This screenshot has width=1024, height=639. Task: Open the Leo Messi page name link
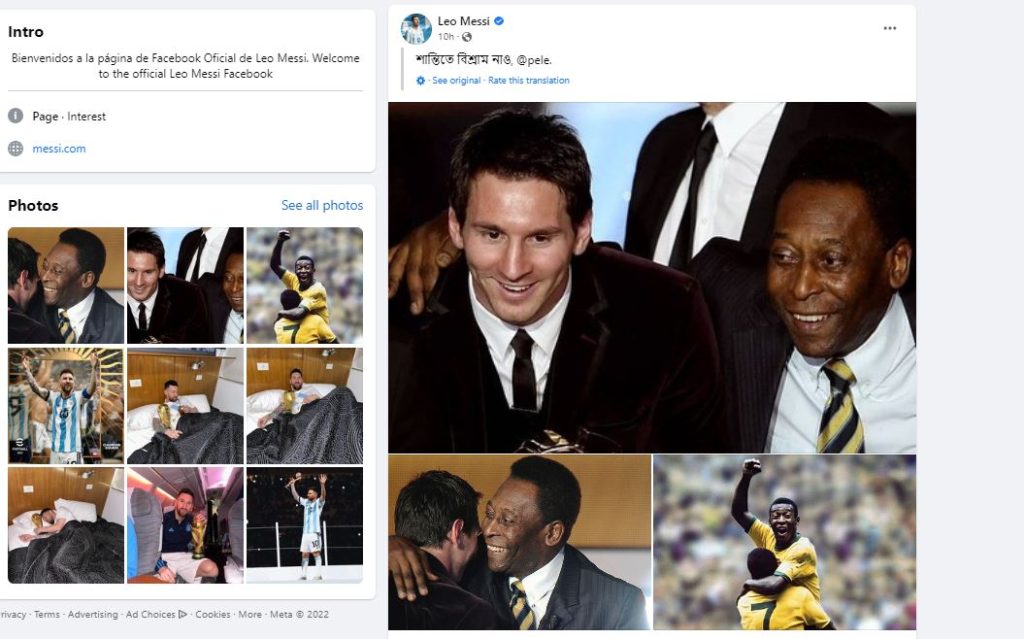pyautogui.click(x=464, y=21)
